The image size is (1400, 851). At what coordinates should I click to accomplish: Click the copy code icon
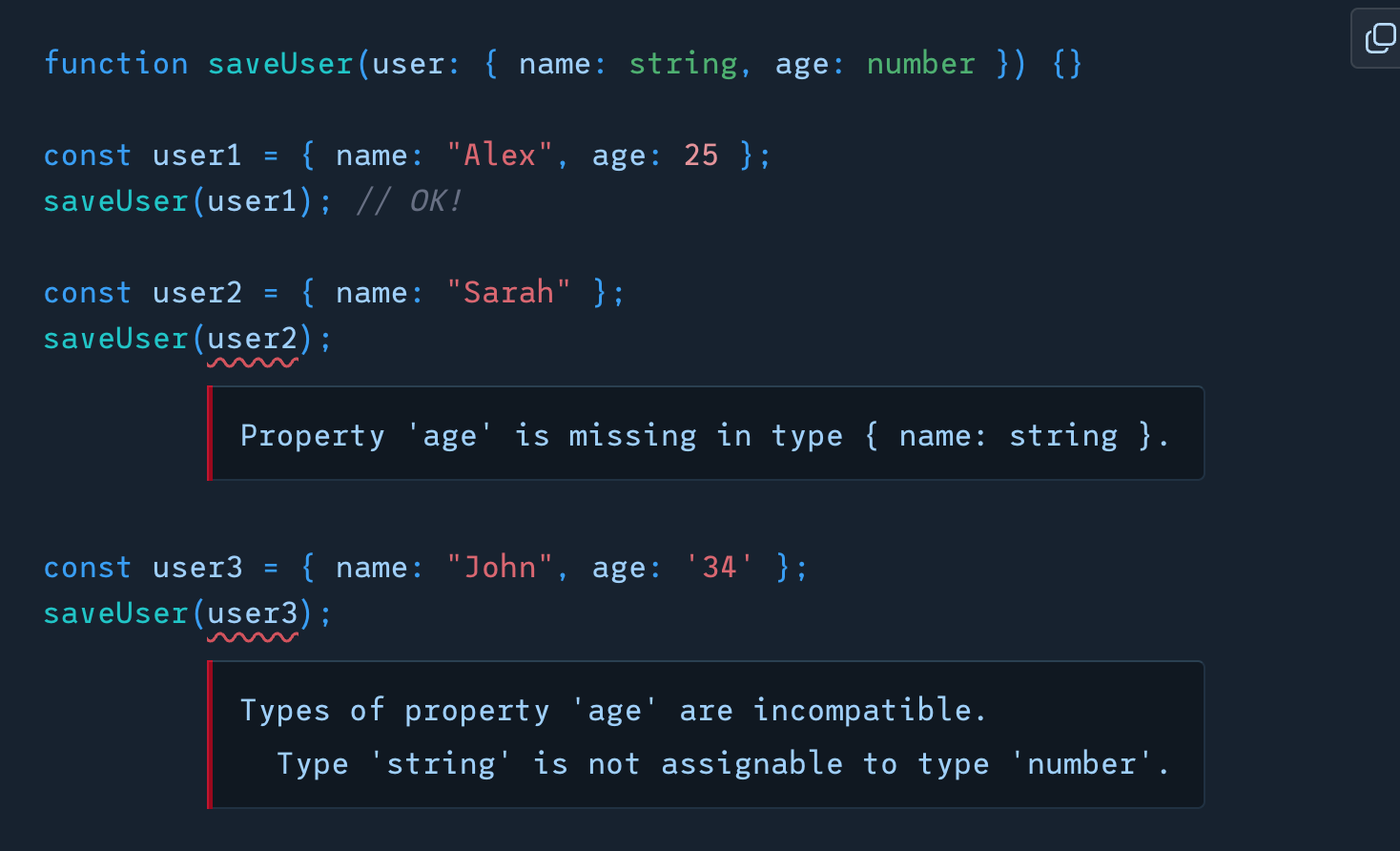pyautogui.click(x=1379, y=38)
